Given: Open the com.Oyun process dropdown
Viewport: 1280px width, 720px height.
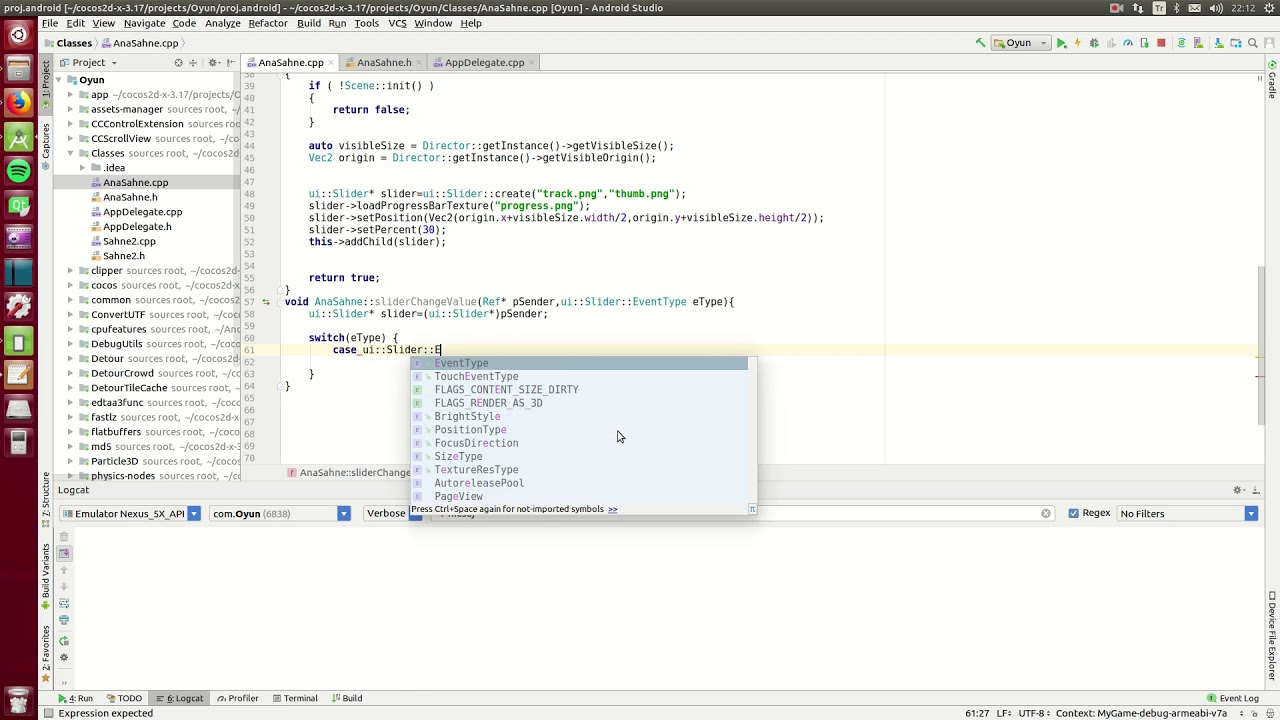Looking at the screenshot, I should [x=280, y=513].
